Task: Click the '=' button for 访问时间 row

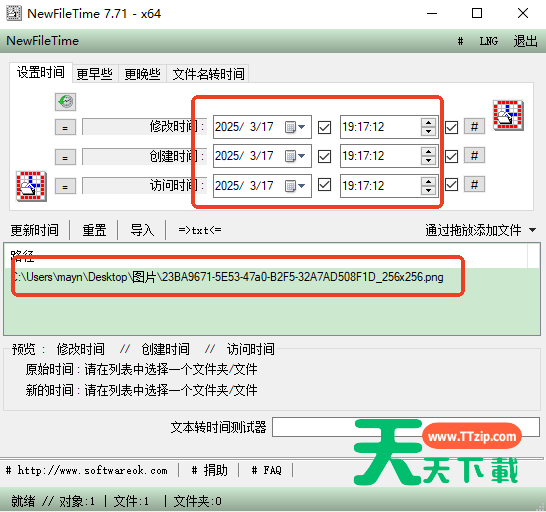Action: pyautogui.click(x=65, y=186)
